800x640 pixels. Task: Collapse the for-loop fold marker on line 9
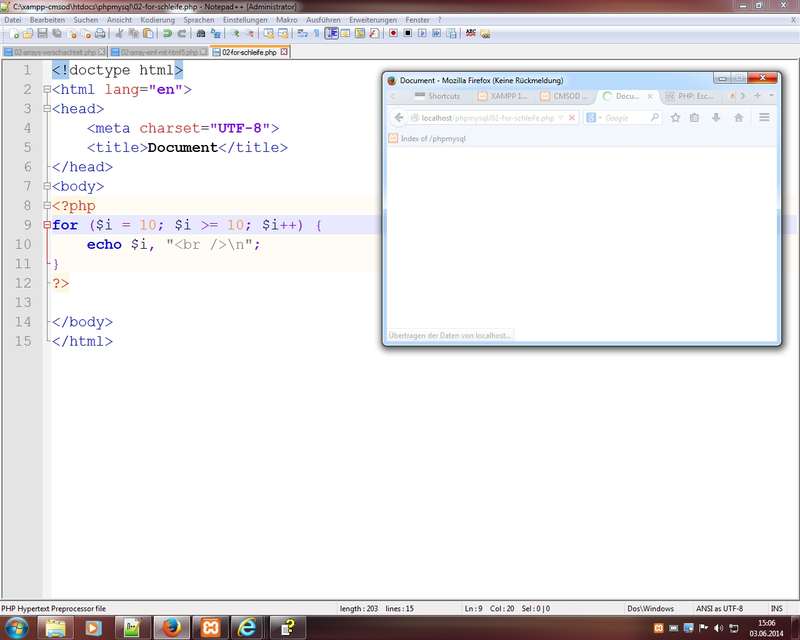pyautogui.click(x=46, y=226)
